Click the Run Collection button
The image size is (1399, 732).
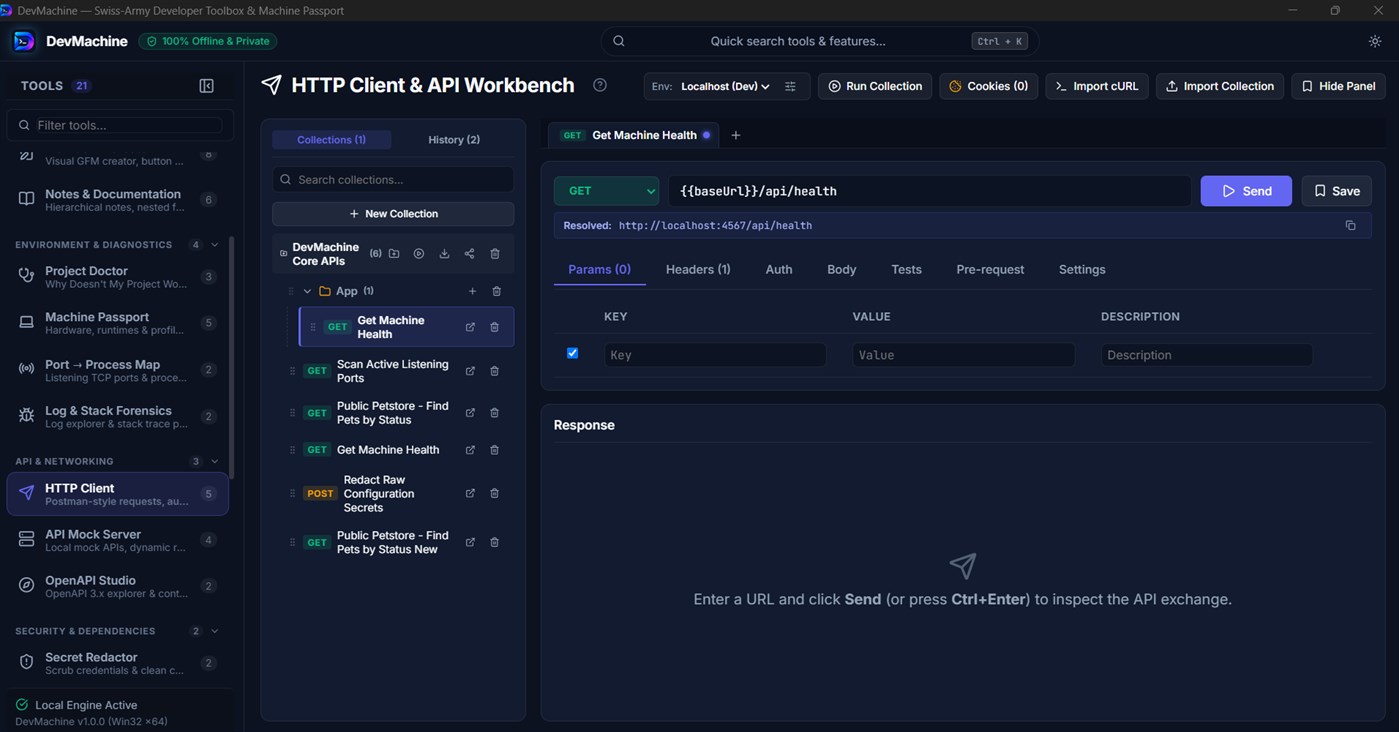(875, 86)
